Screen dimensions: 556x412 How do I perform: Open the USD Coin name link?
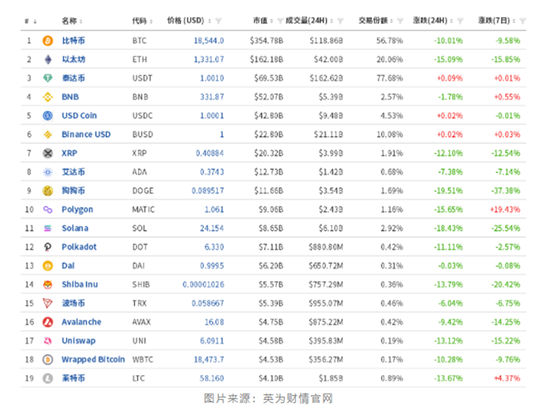pos(79,116)
